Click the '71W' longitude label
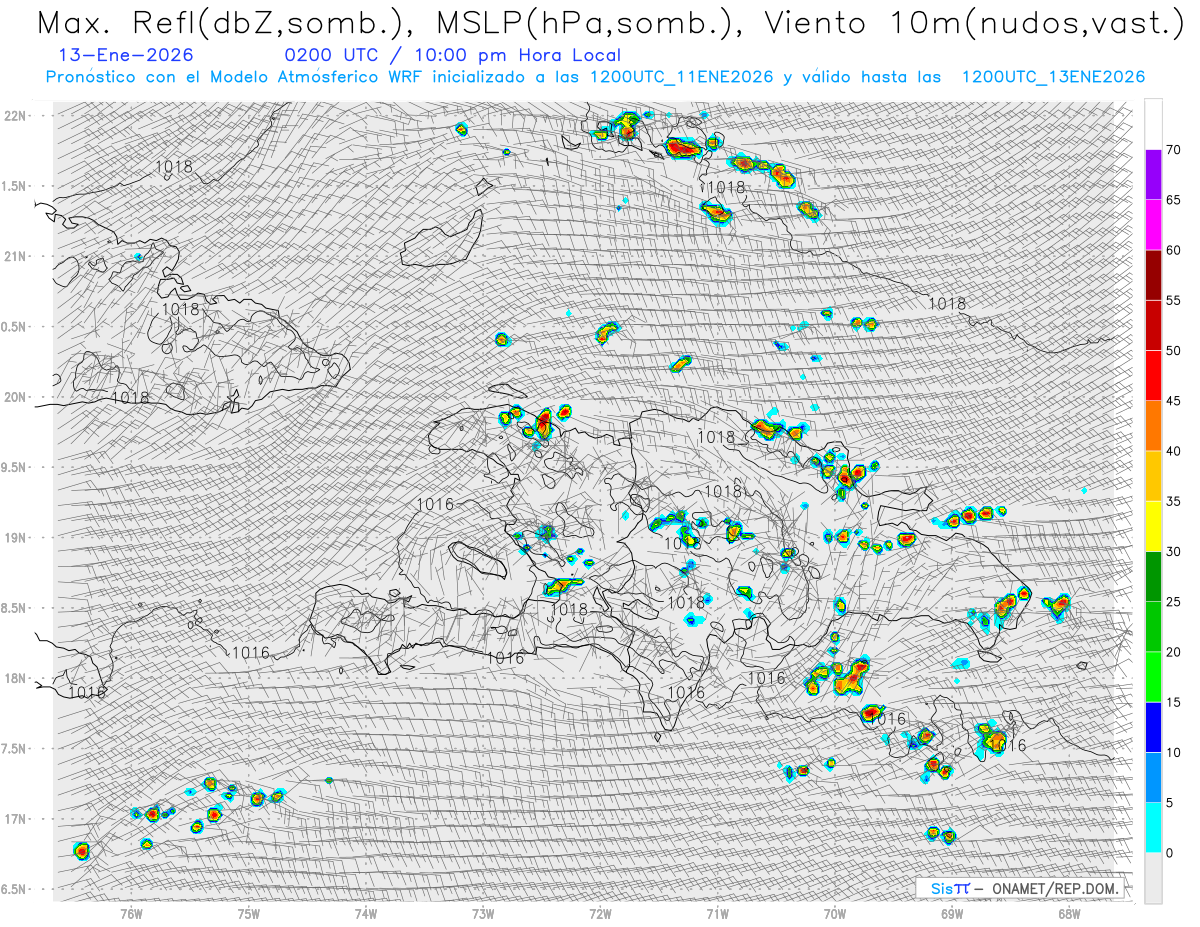Viewport: 1200px width, 927px height. coord(717,914)
